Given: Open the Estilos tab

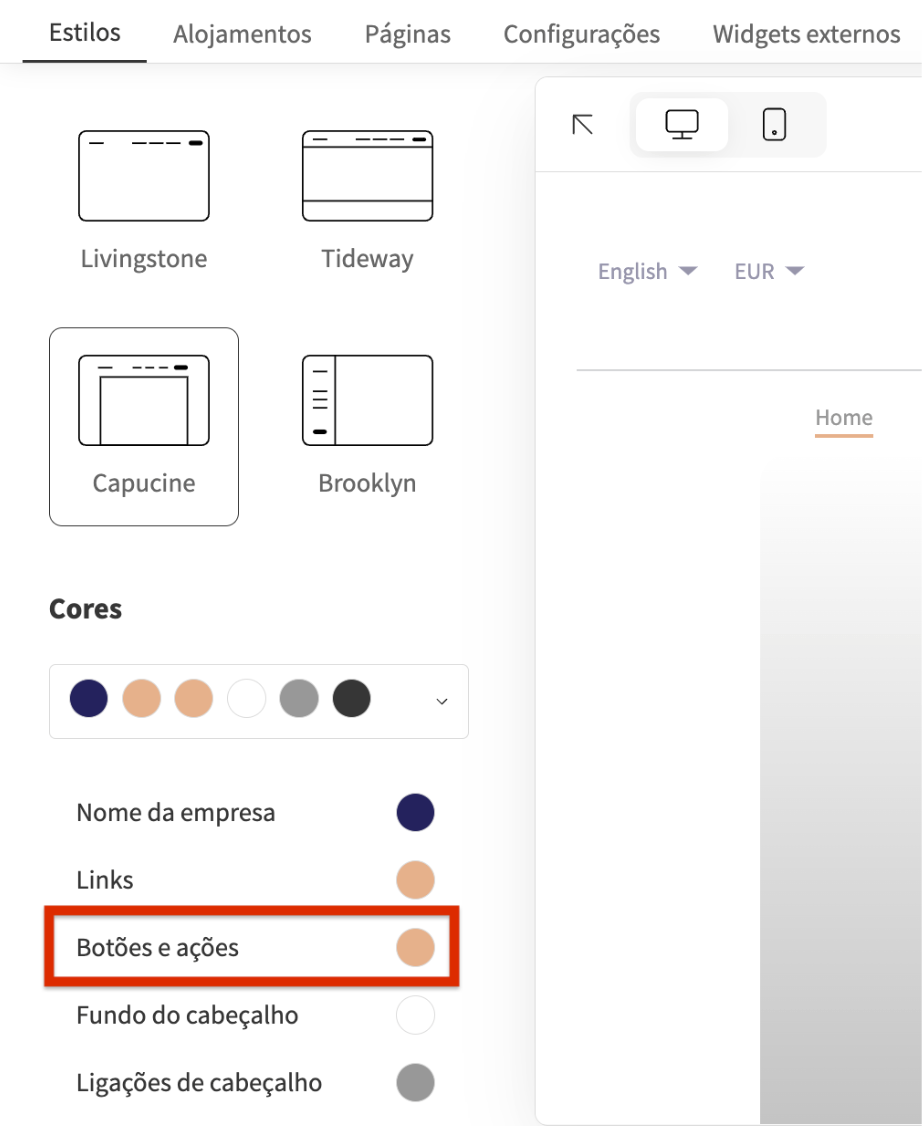Looking at the screenshot, I should coord(85,32).
